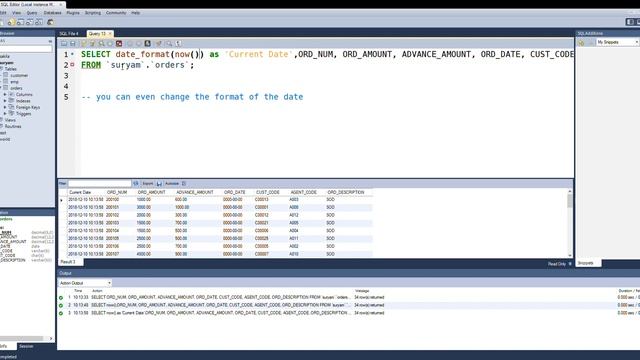
Task: Click the Views node in schema tree
Action: click(10, 120)
